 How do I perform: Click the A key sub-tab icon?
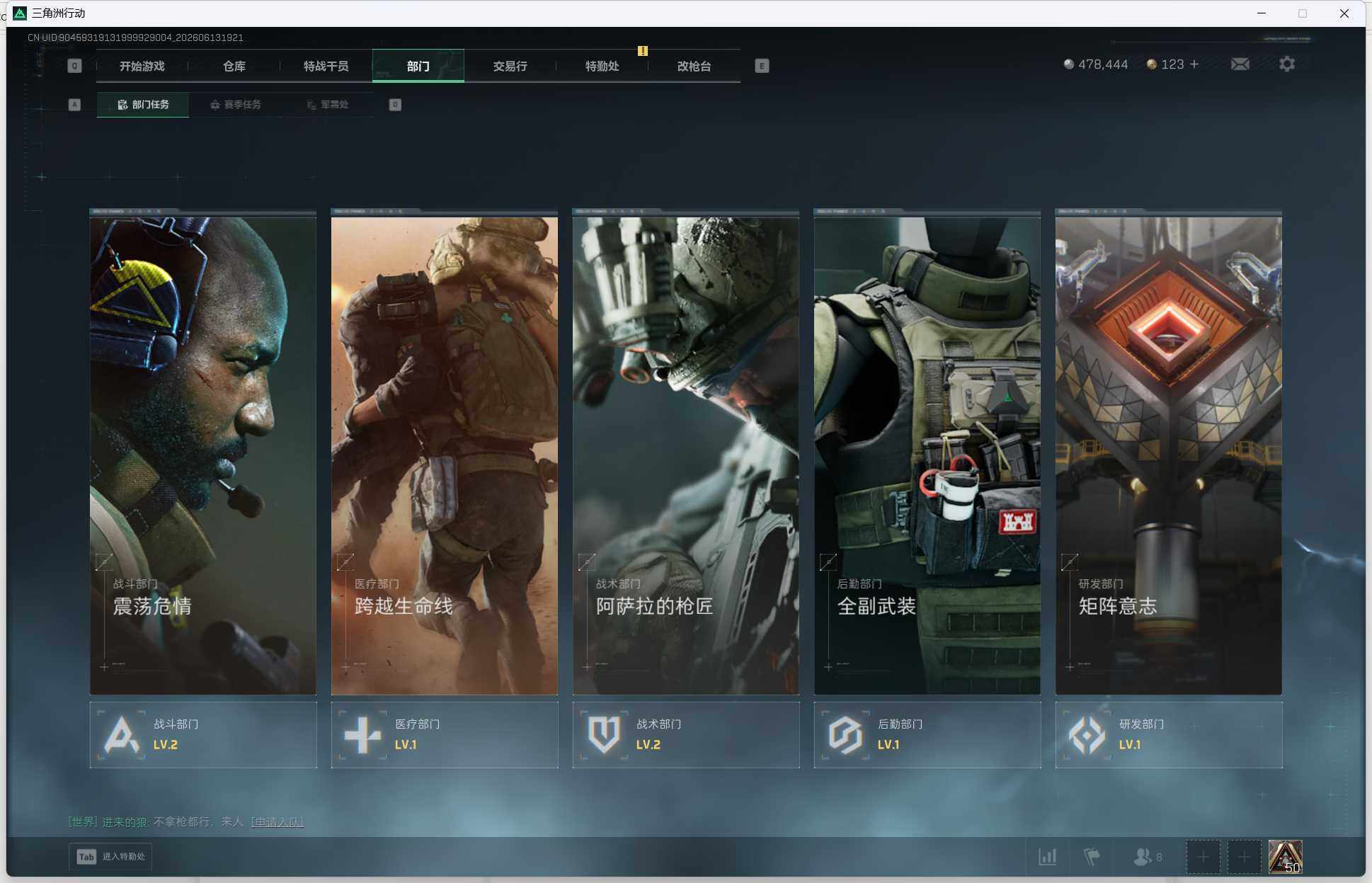click(74, 105)
